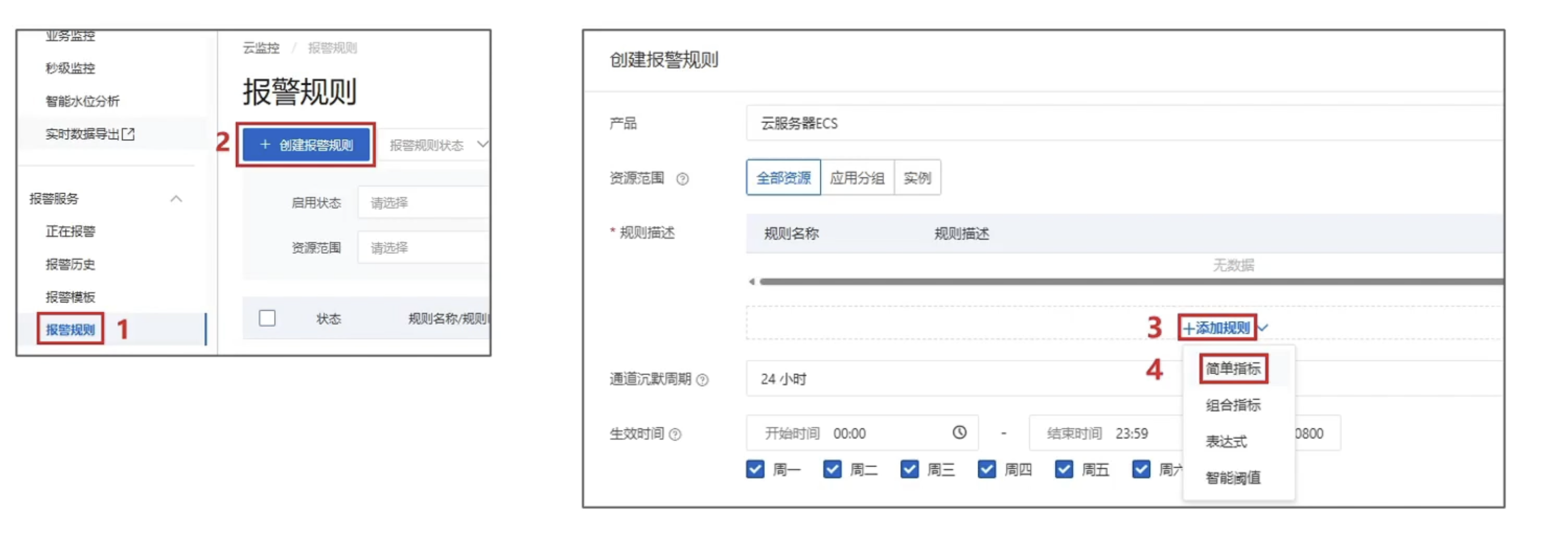
Task: Uncheck the 周一 weekday checkbox
Action: [756, 469]
